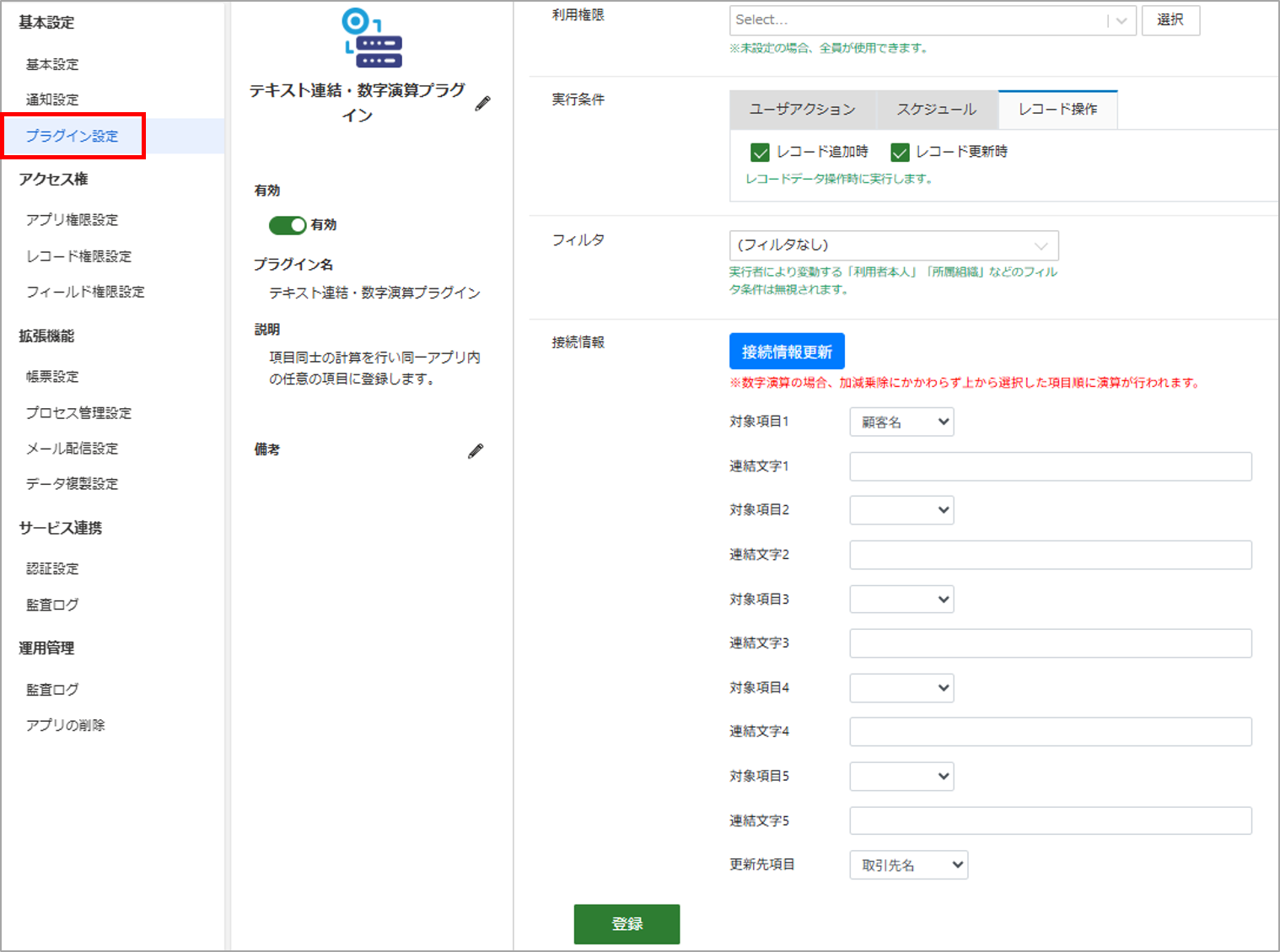Open the 対象項目3 dropdown

pyautogui.click(x=901, y=600)
